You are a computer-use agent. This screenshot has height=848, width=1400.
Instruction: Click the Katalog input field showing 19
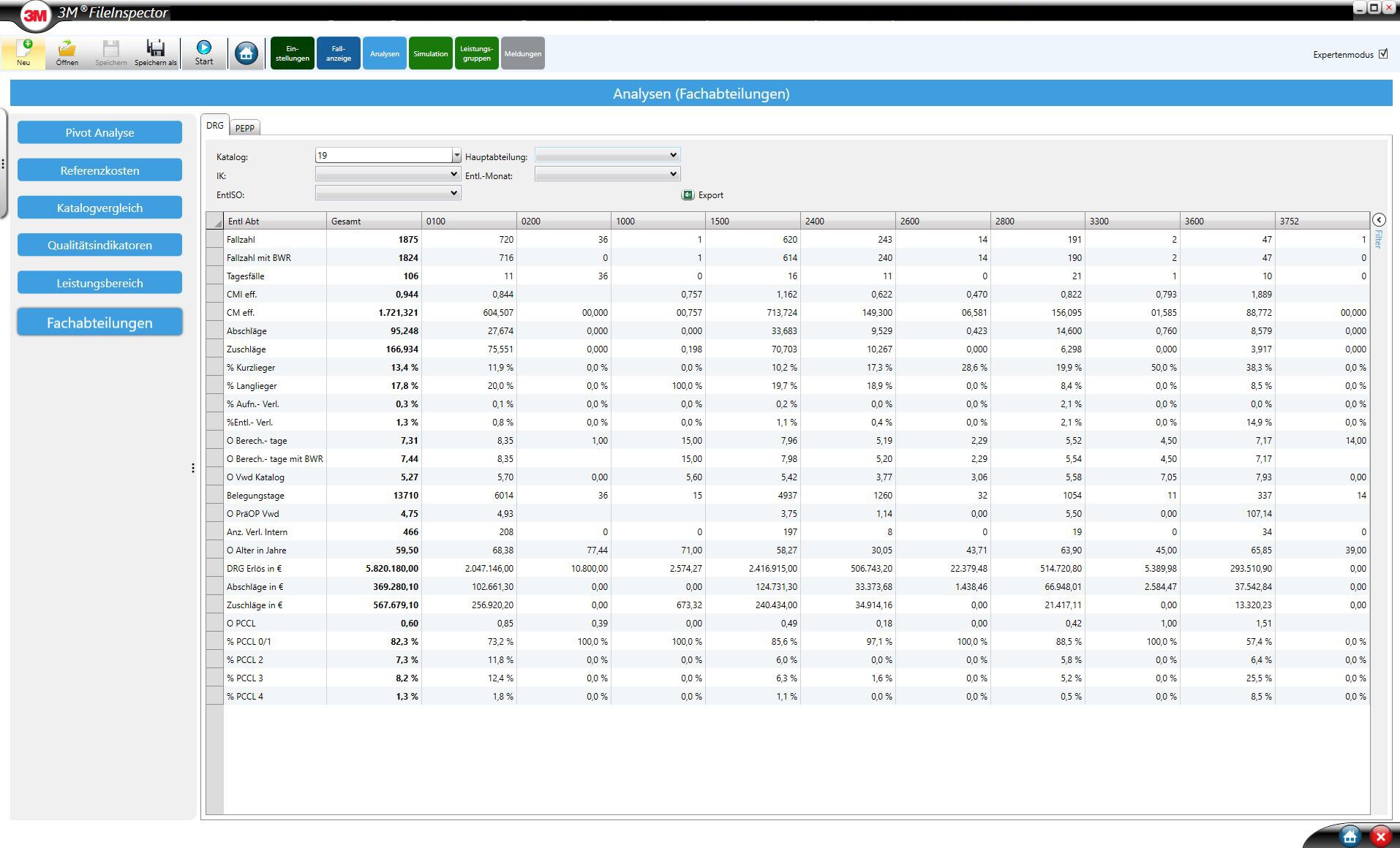(383, 156)
